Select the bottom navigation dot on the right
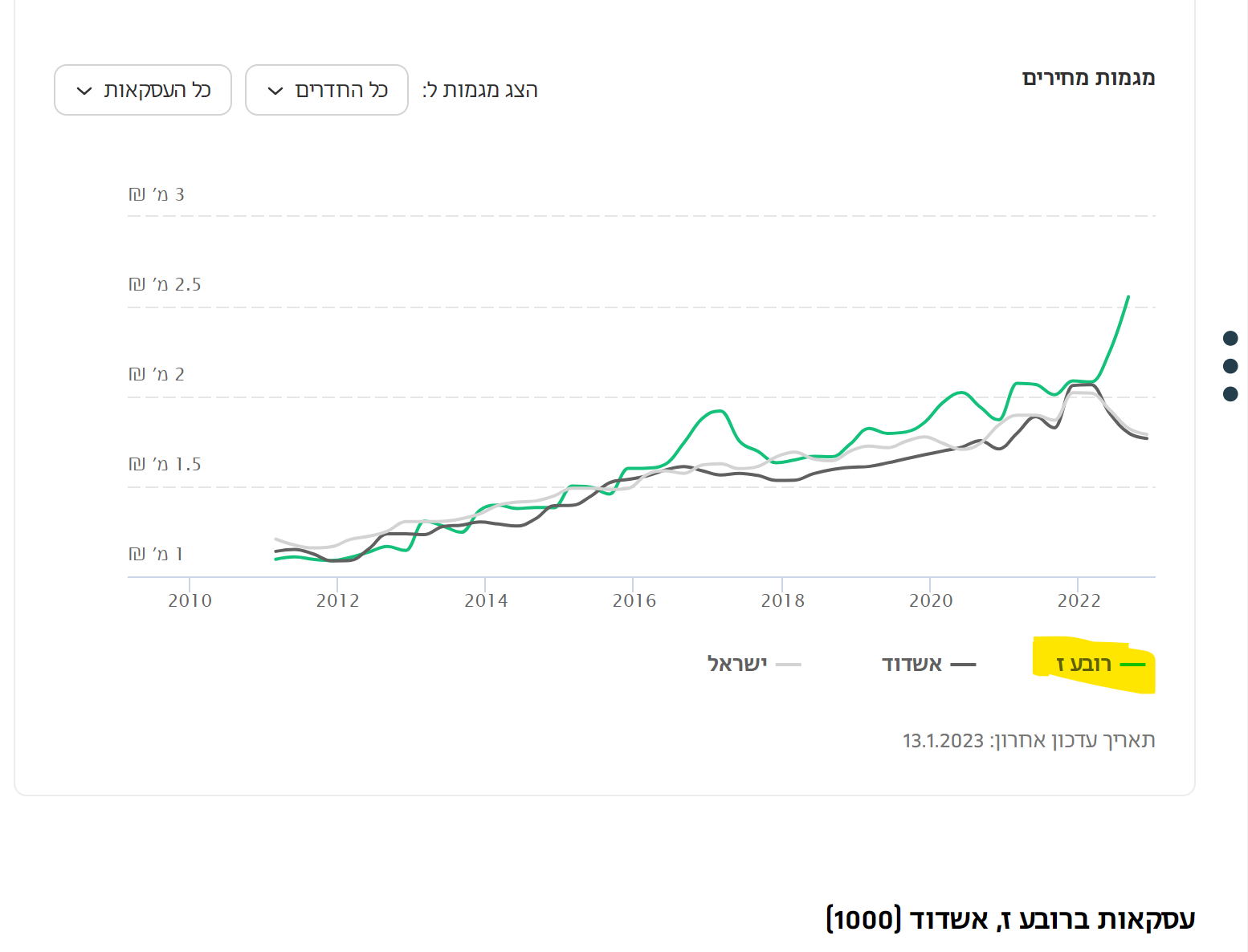1248x952 pixels. pos(1230,394)
